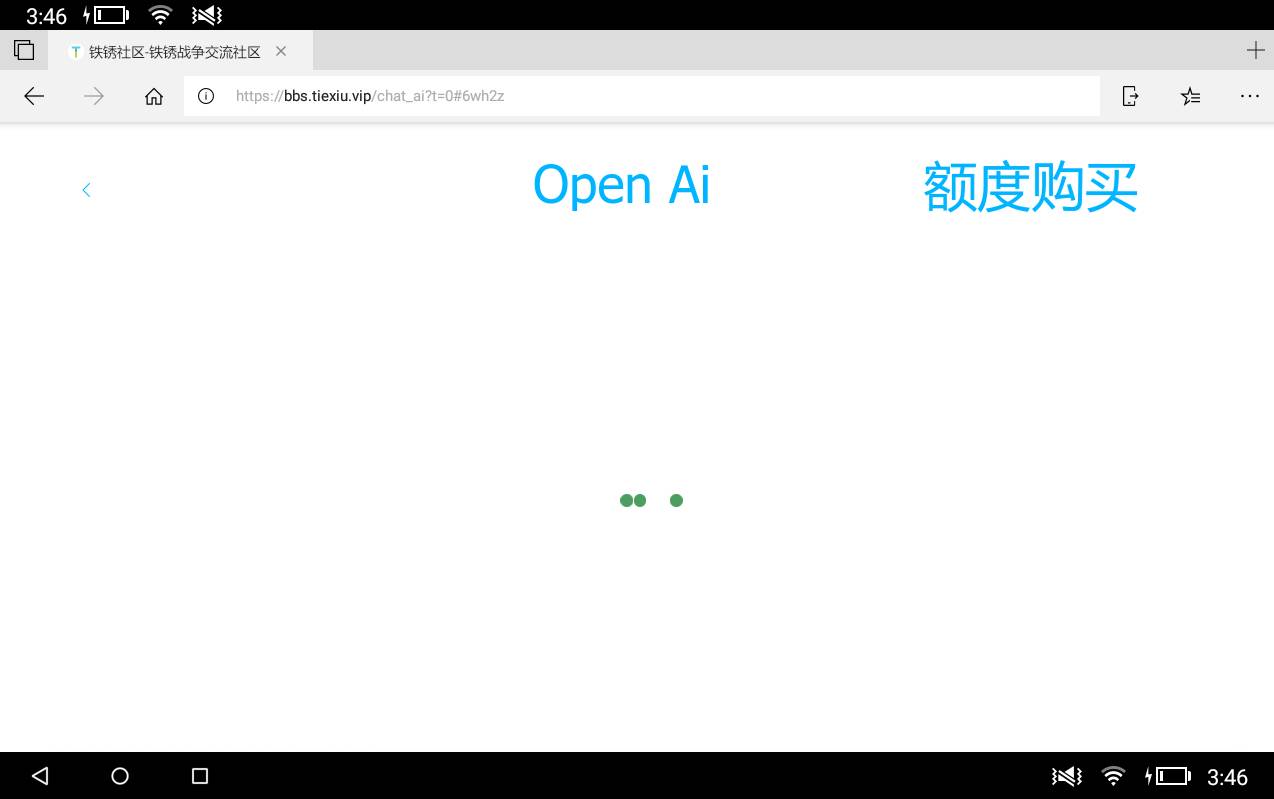1274x799 pixels.
Task: Open Android recent apps square button
Action: (x=200, y=776)
